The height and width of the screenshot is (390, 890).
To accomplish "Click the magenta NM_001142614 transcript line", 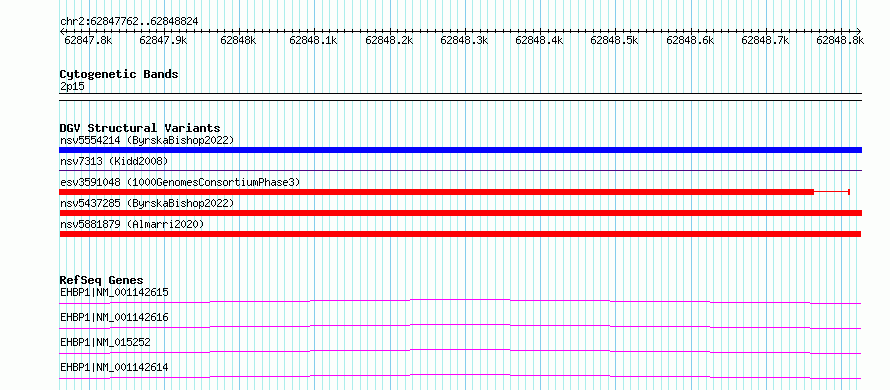I will [x=460, y=376].
